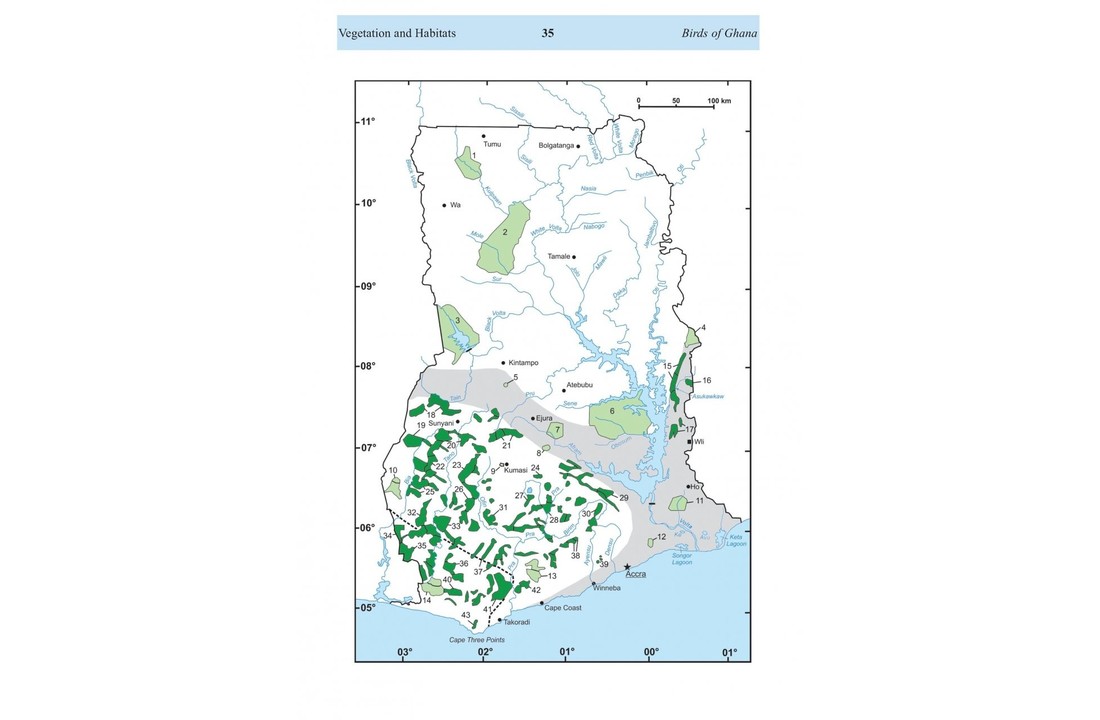Click the Tamale town label
This screenshot has height=720, width=1100.
[x=559, y=256]
